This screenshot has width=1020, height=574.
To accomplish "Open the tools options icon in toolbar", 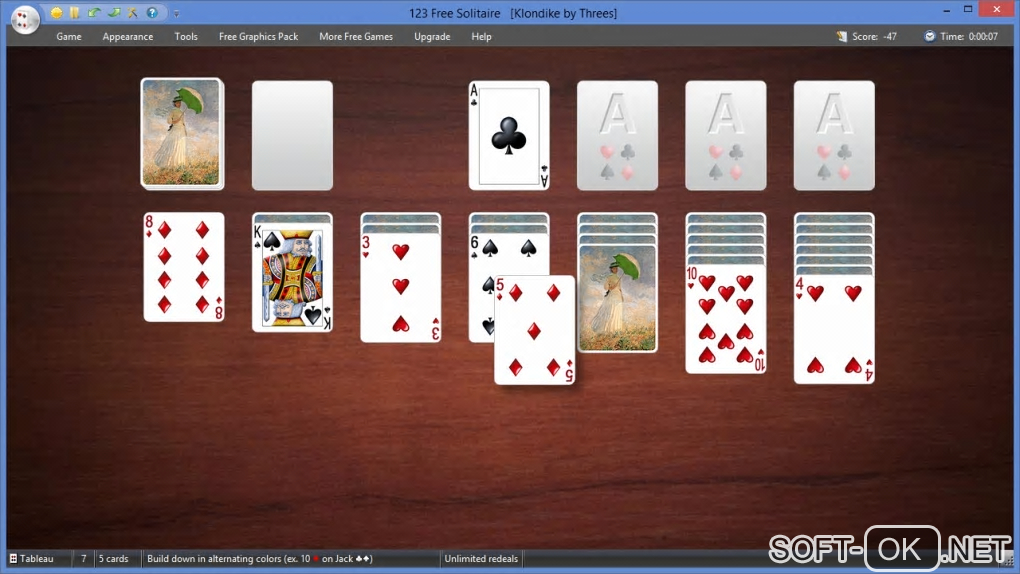I will [x=133, y=12].
